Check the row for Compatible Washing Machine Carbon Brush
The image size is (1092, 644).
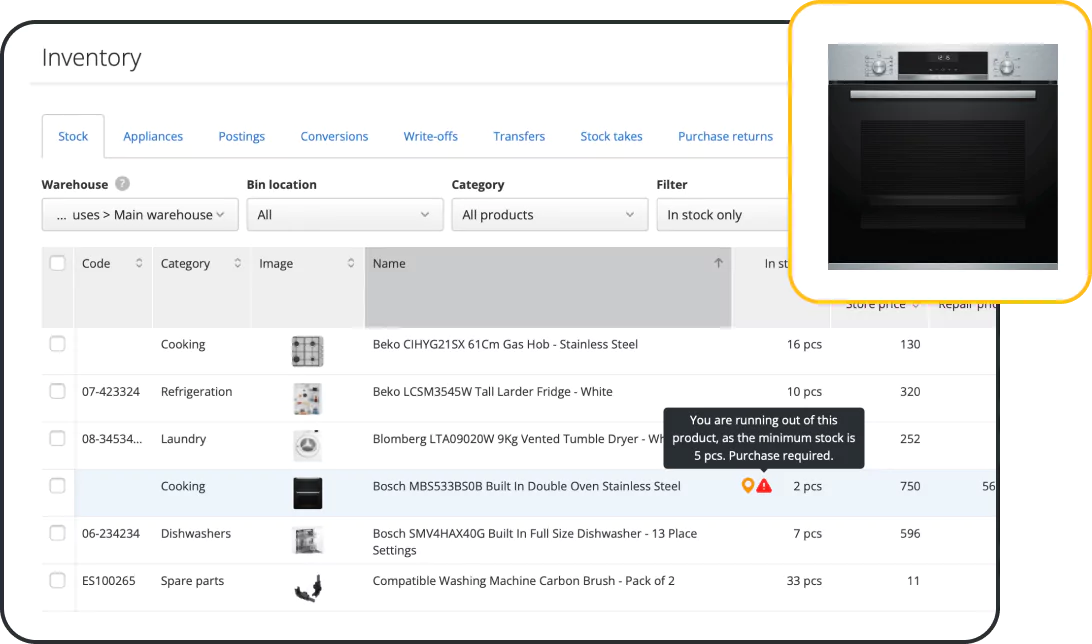[x=57, y=580]
